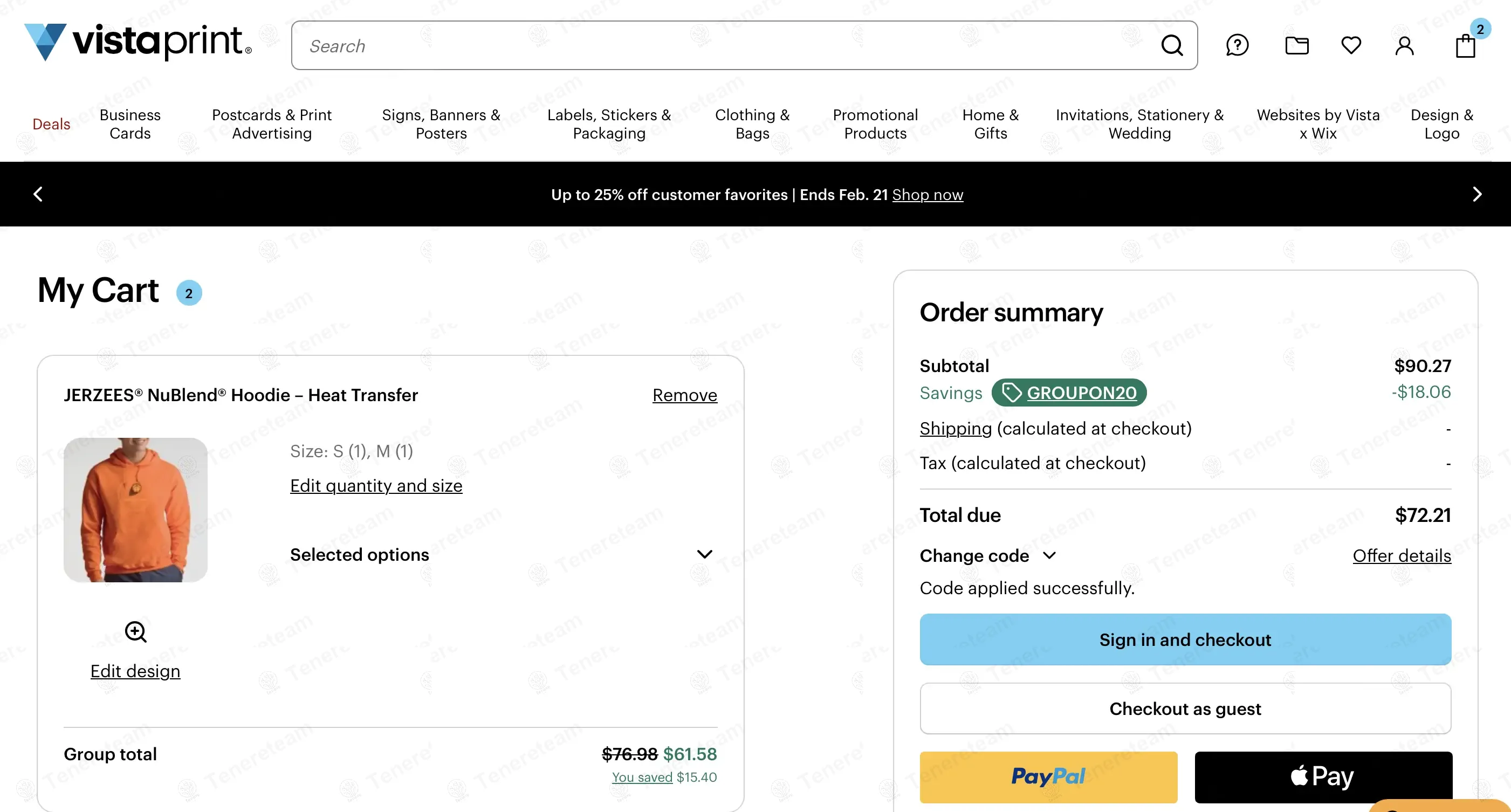
Task: Show previous promo banner message
Action: (x=38, y=194)
